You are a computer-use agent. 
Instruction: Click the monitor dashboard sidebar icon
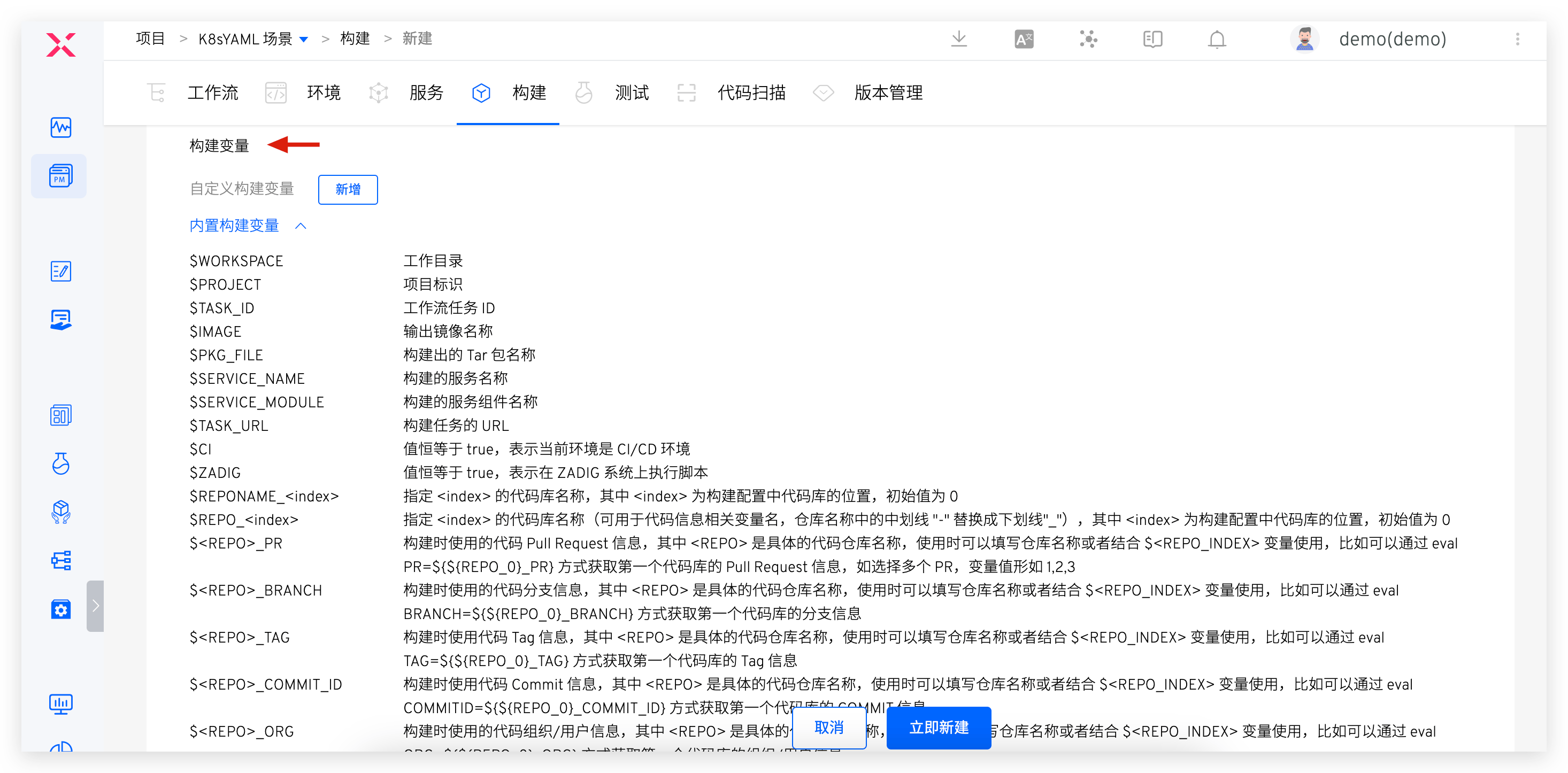pyautogui.click(x=61, y=704)
